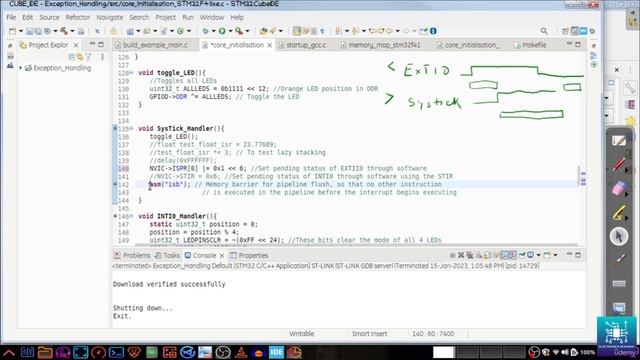
Task: Click the volume icon in system tray
Action: click(x=564, y=352)
